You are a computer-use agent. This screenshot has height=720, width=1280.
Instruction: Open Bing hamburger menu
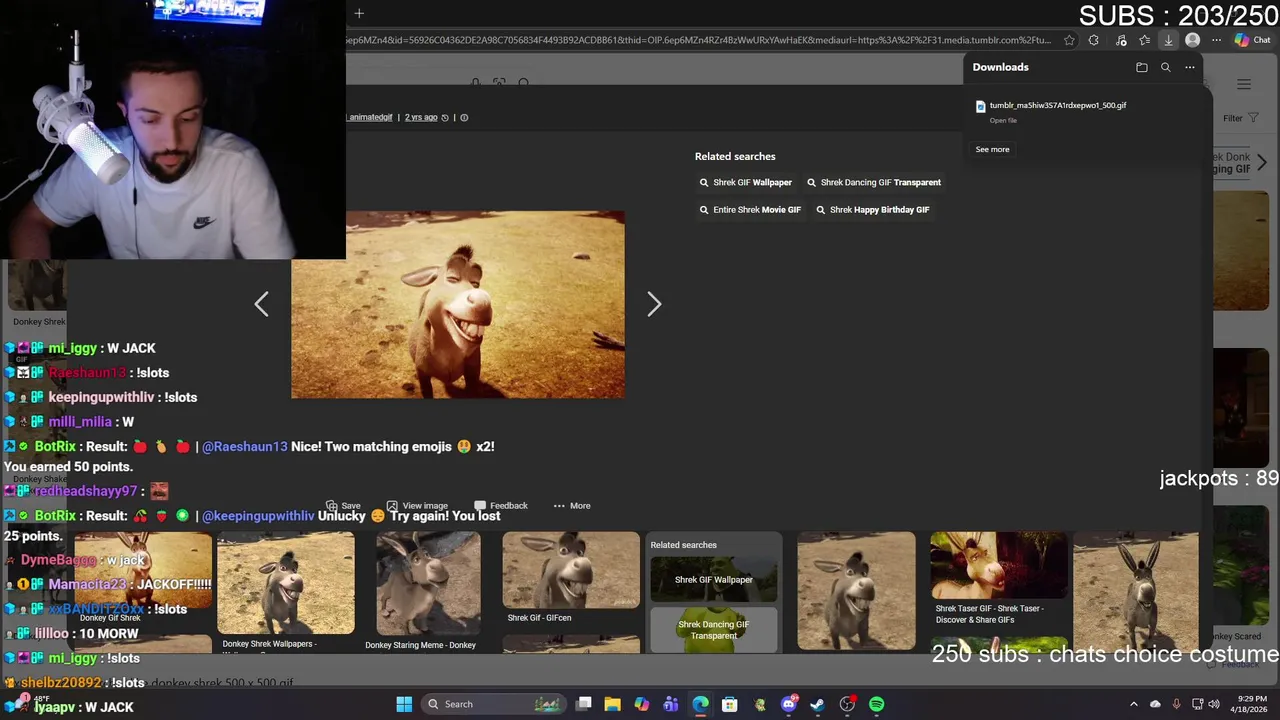point(1244,84)
